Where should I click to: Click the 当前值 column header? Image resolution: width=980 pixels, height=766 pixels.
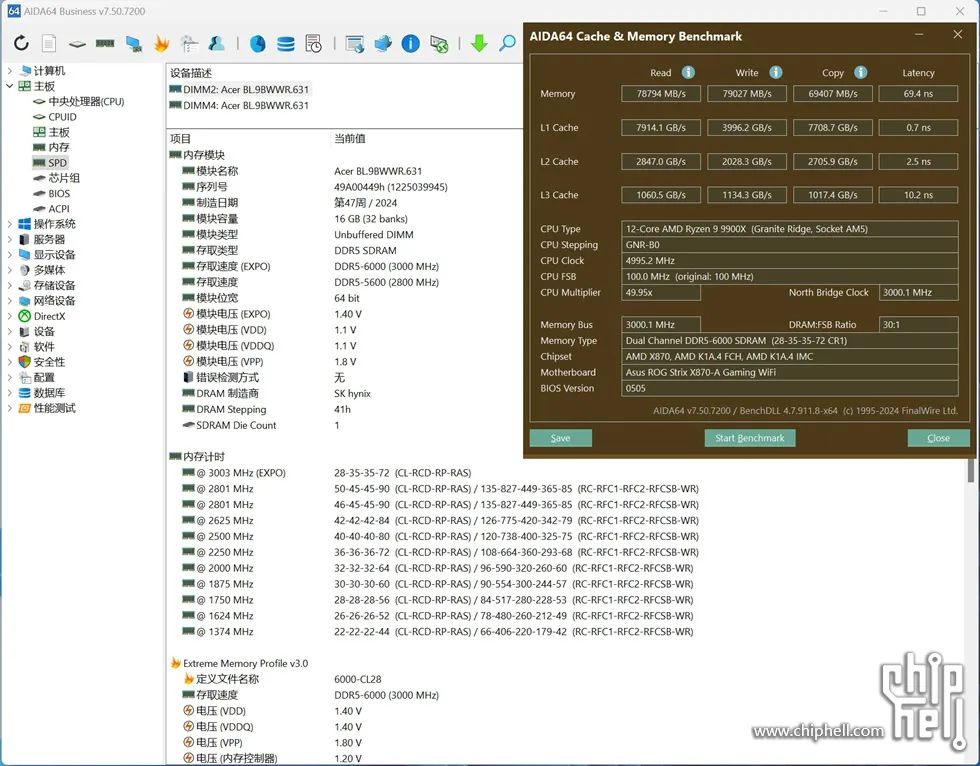[349, 139]
